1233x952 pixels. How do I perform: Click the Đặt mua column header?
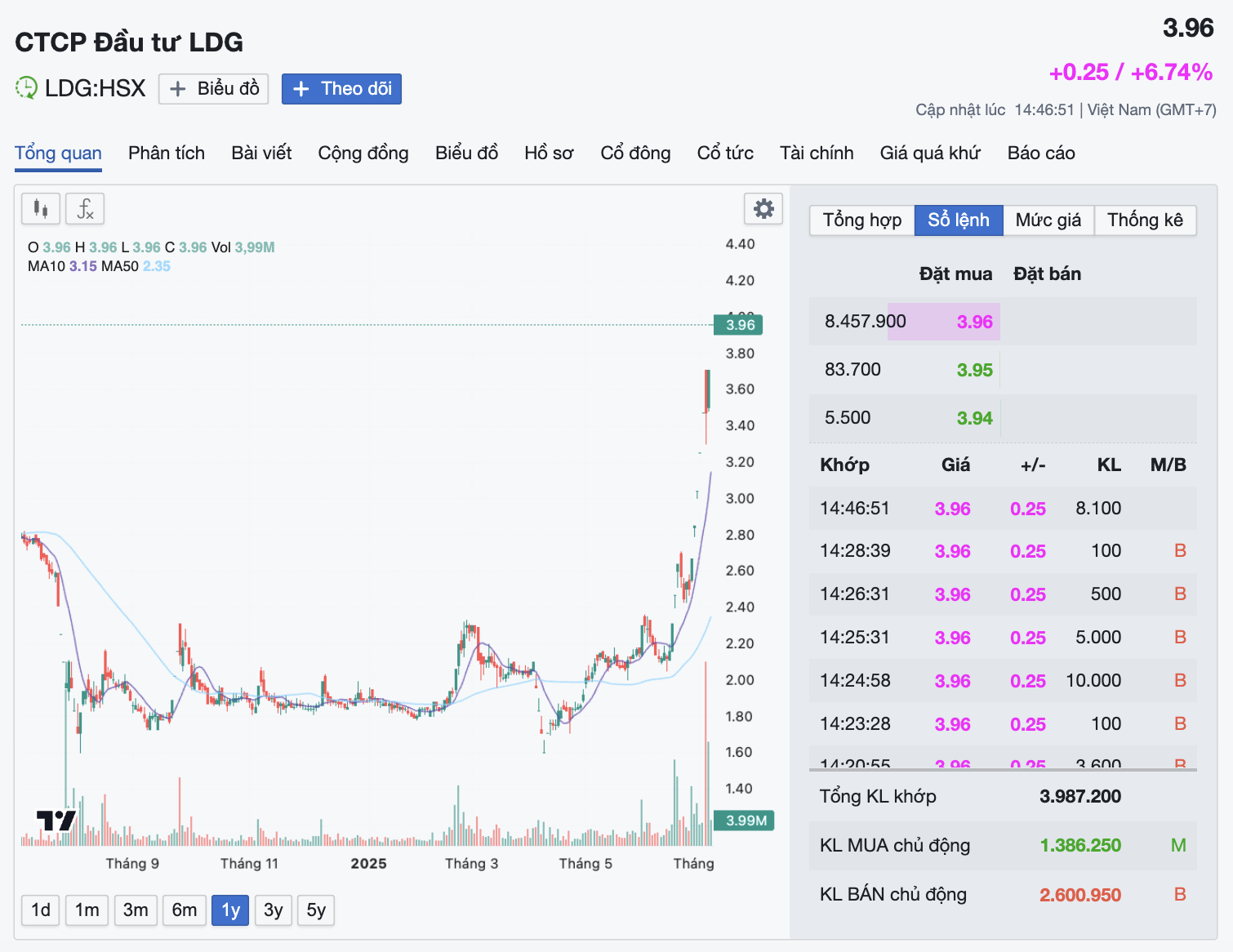955,274
